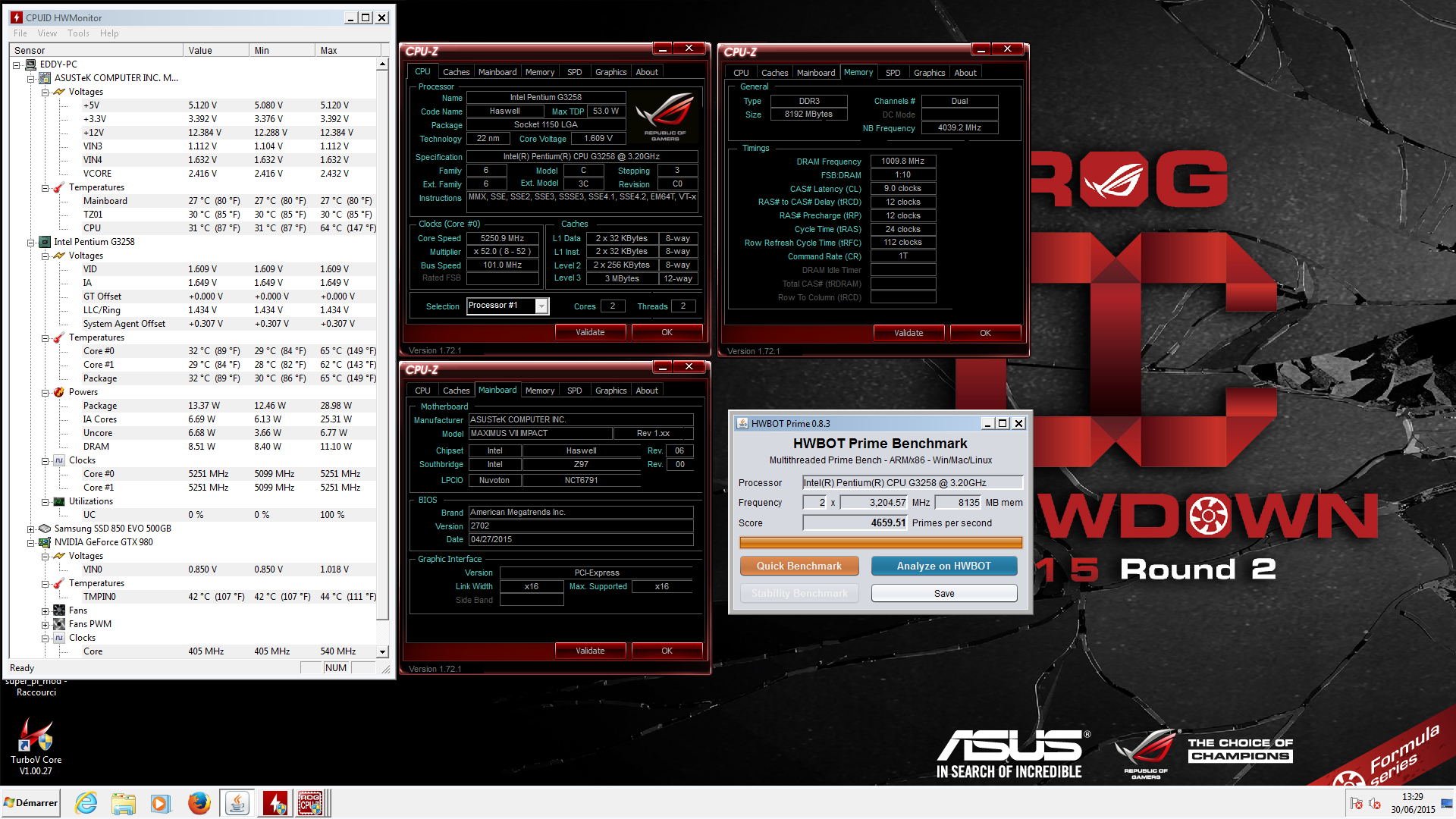Switch to Caches tab in CPU-Z Memory window
Viewport: 1456px width, 819px height.
click(774, 73)
